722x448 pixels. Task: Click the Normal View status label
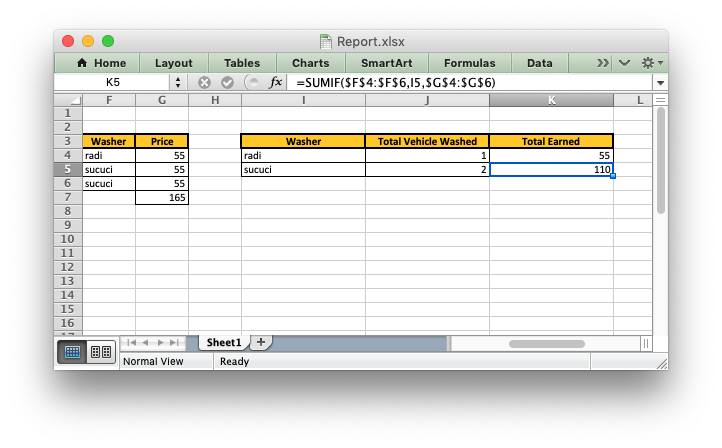pyautogui.click(x=153, y=362)
